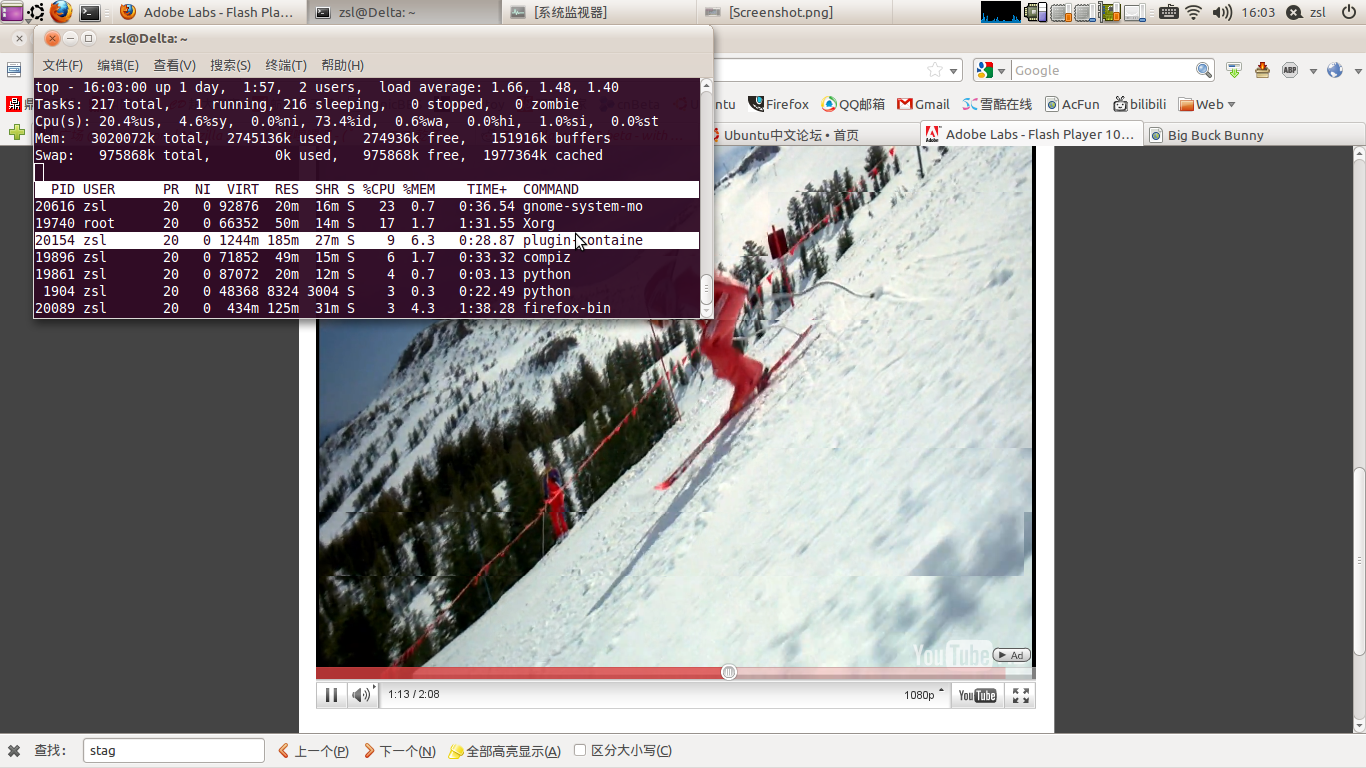Image resolution: width=1366 pixels, height=768 pixels.
Task: Open the 帮助(H) menu in the terminal
Action: click(342, 65)
